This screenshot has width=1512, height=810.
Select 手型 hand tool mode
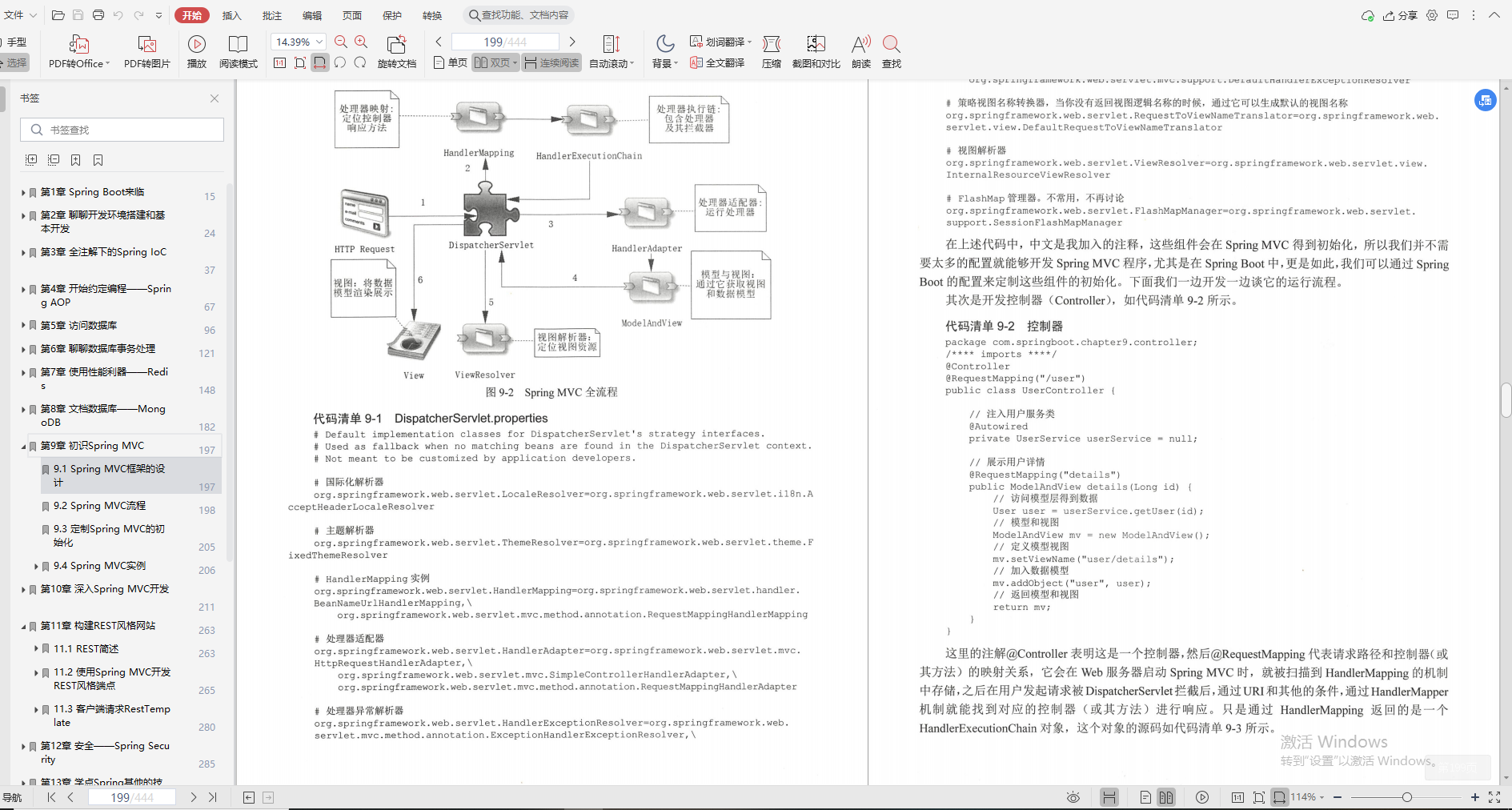[x=14, y=42]
